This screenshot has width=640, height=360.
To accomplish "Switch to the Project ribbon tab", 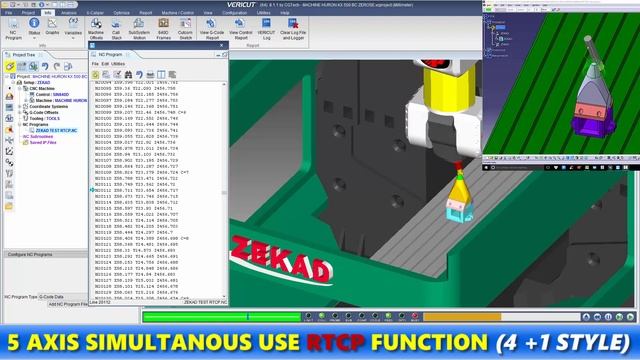I will (x=28, y=13).
